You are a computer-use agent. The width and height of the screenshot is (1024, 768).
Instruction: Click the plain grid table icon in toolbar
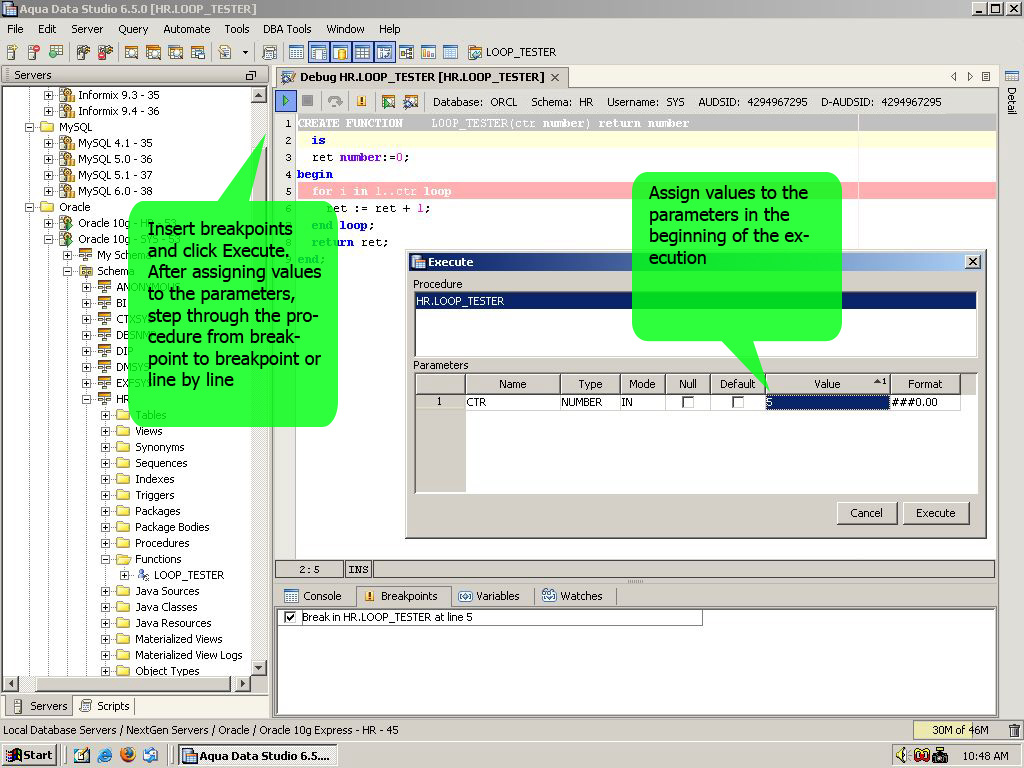click(x=296, y=52)
